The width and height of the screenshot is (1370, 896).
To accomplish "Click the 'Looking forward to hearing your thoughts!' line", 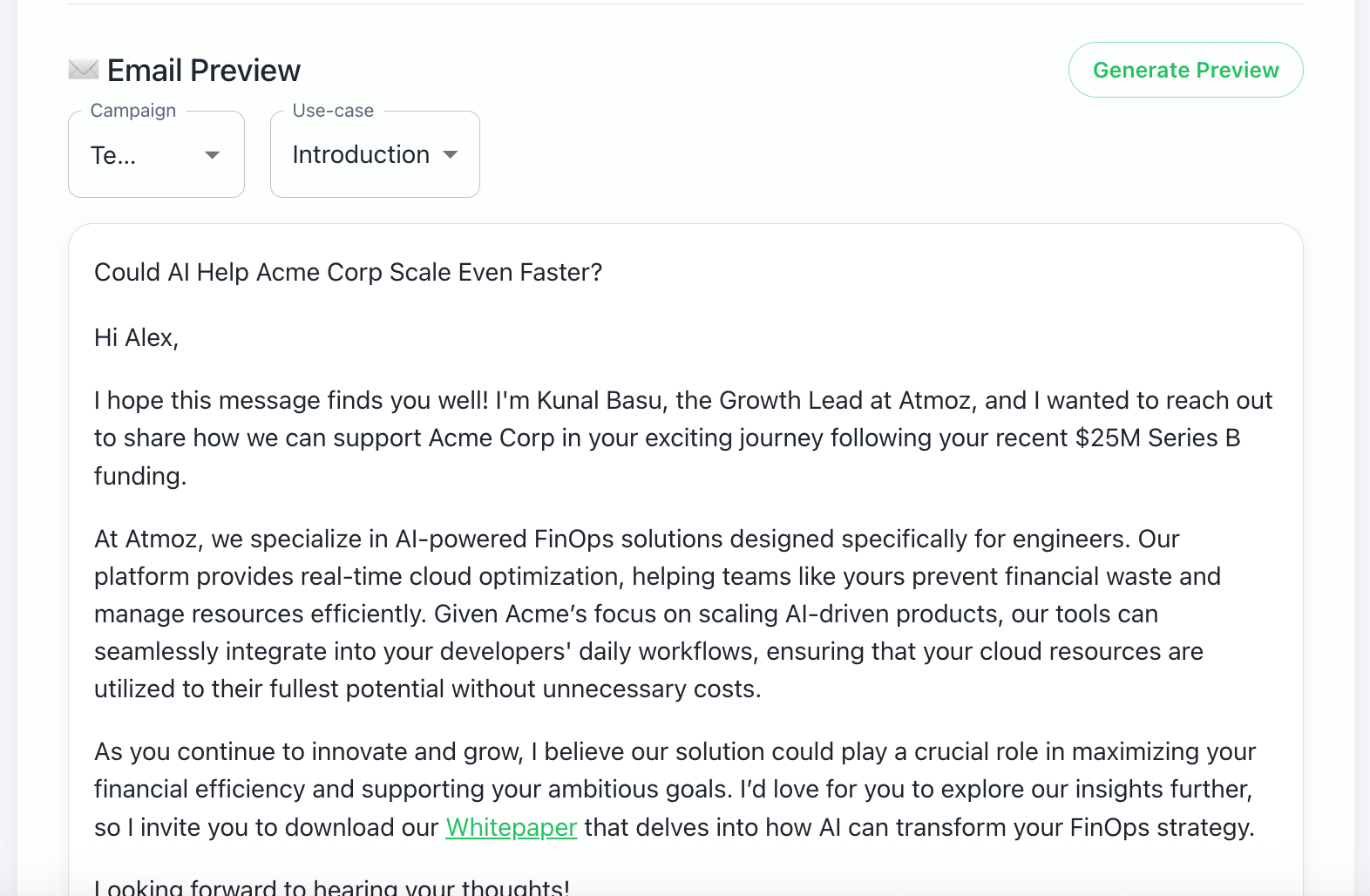I will pos(331,885).
